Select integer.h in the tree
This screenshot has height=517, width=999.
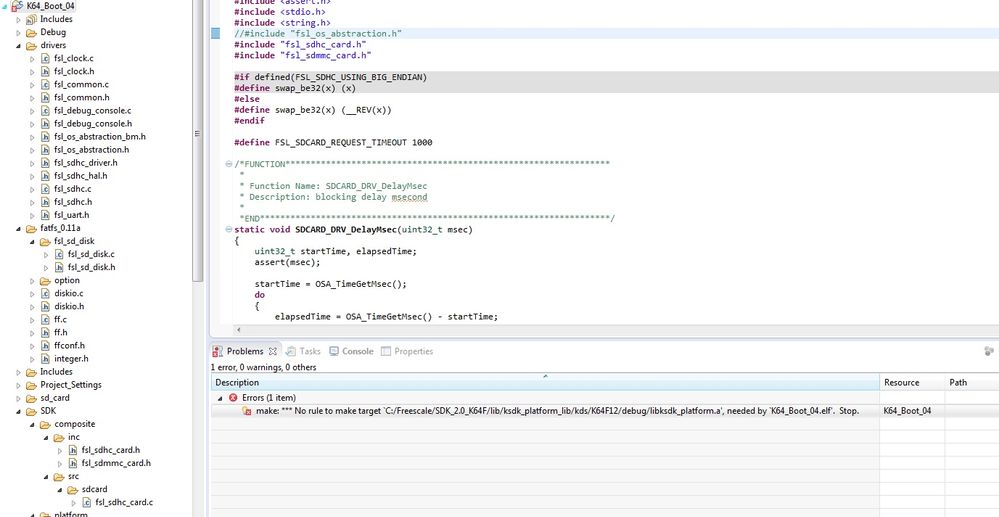(71, 359)
